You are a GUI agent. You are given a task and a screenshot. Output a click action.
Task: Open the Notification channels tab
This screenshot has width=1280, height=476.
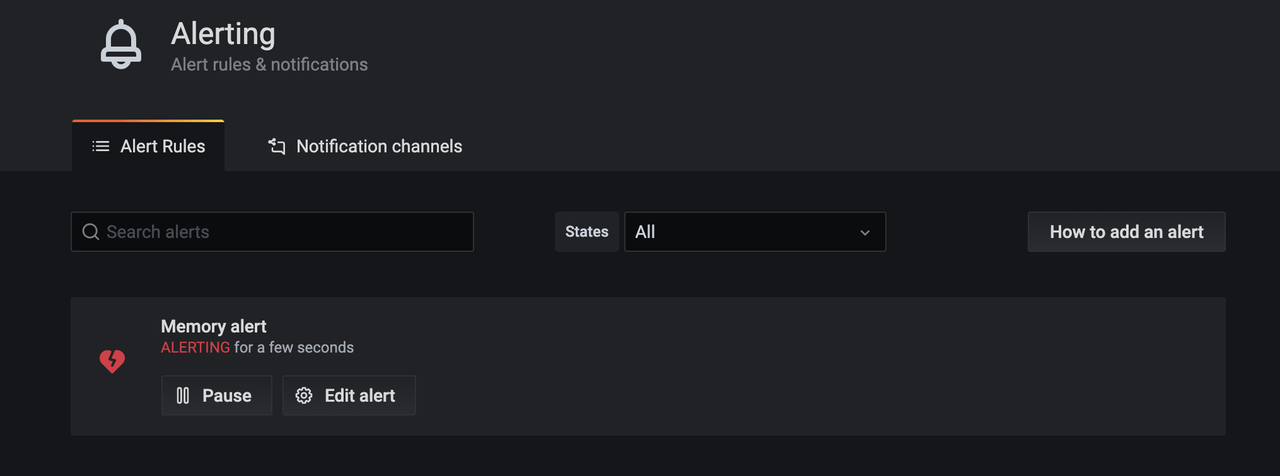tap(365, 147)
